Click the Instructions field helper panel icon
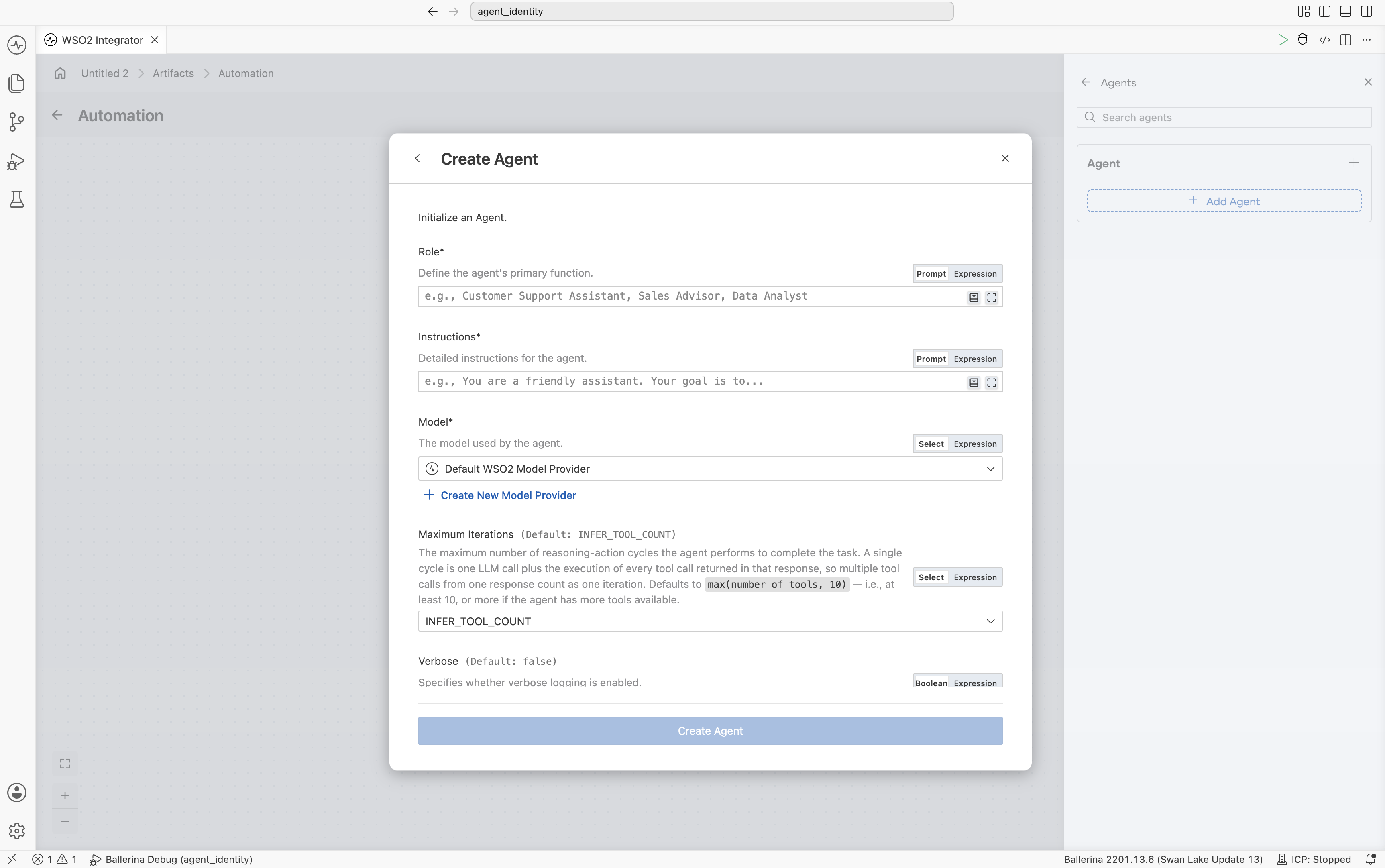The image size is (1385, 868). point(974,382)
